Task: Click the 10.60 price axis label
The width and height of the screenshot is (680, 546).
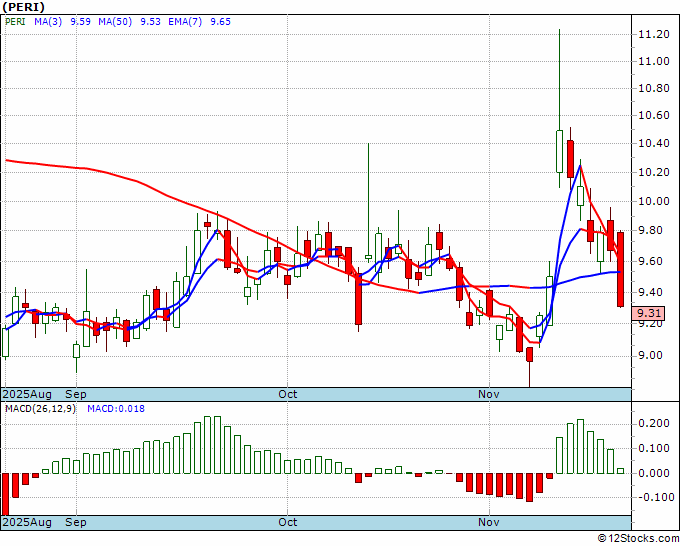Action: [x=654, y=115]
